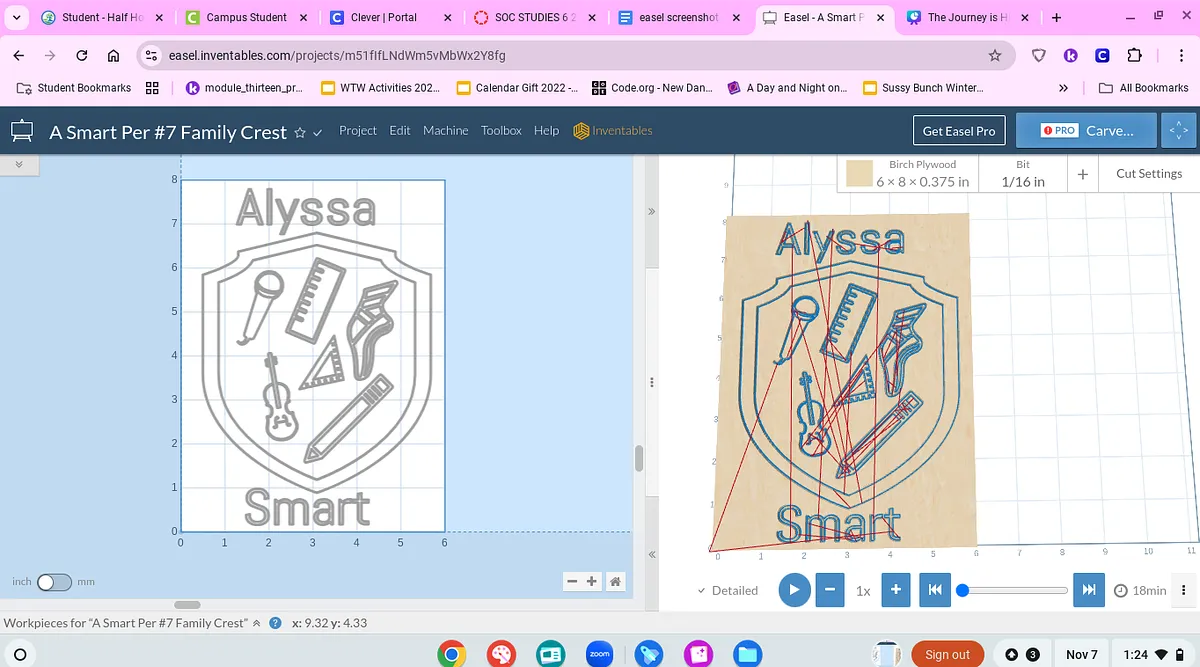Open the Toolbox menu

coord(501,130)
